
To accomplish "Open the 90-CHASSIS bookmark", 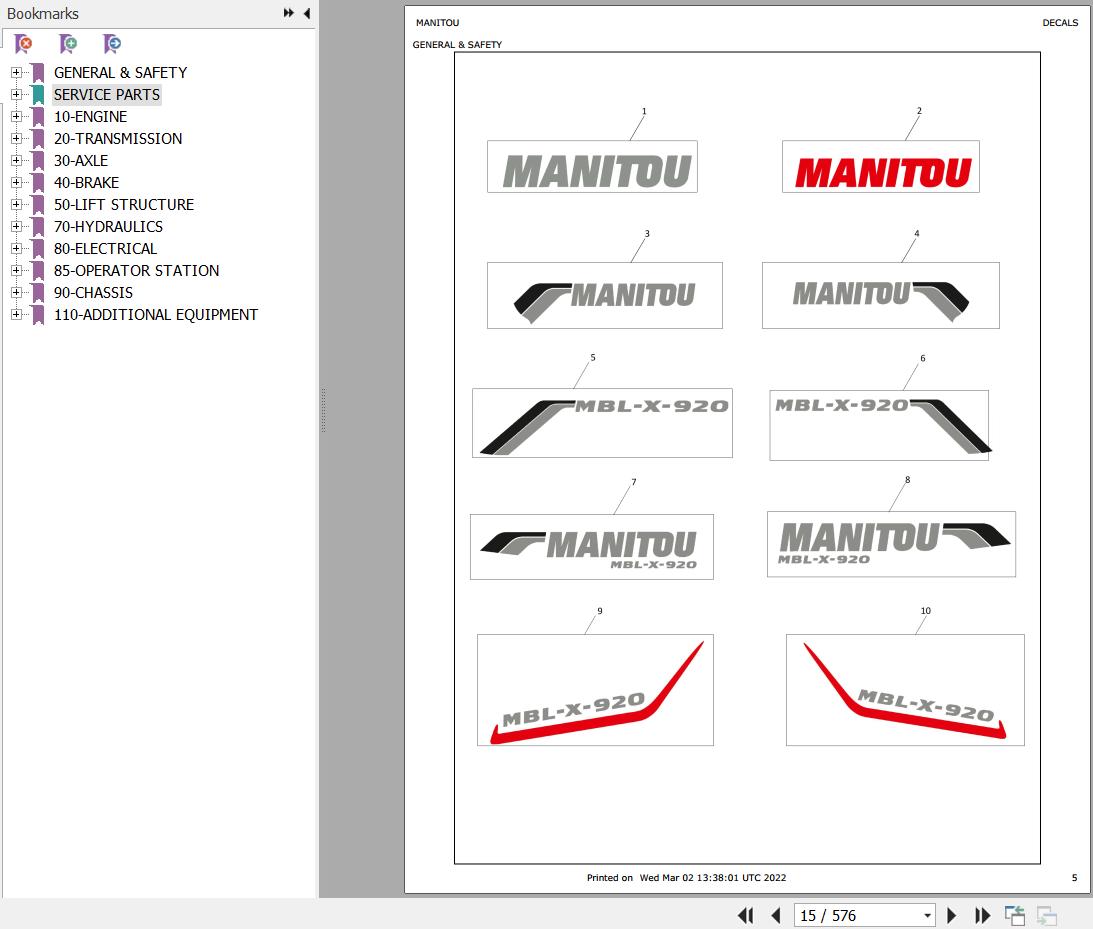I will [93, 293].
